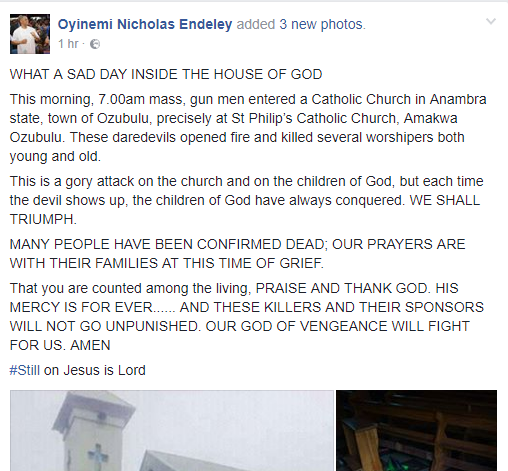Image resolution: width=508 pixels, height=471 pixels.
Task: Click the 'added 3 new photos' text
Action: [x=301, y=24]
